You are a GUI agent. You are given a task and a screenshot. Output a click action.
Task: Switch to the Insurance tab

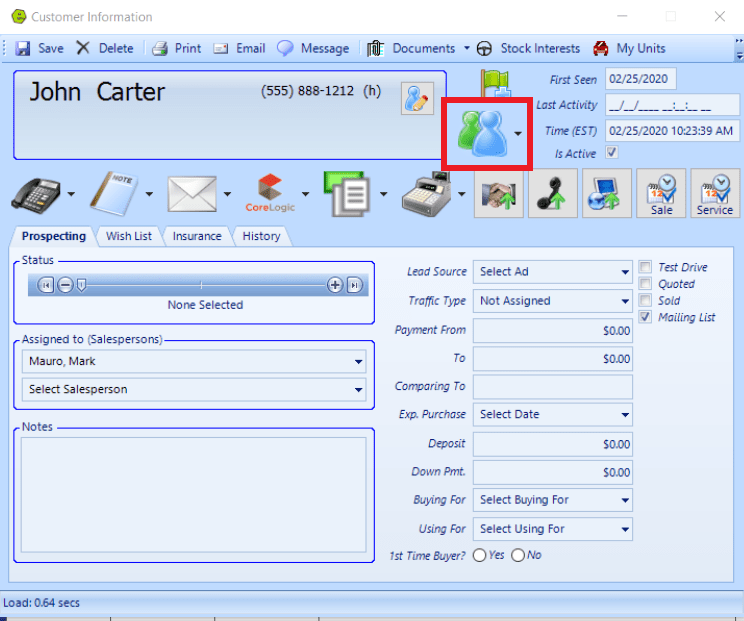click(x=197, y=236)
